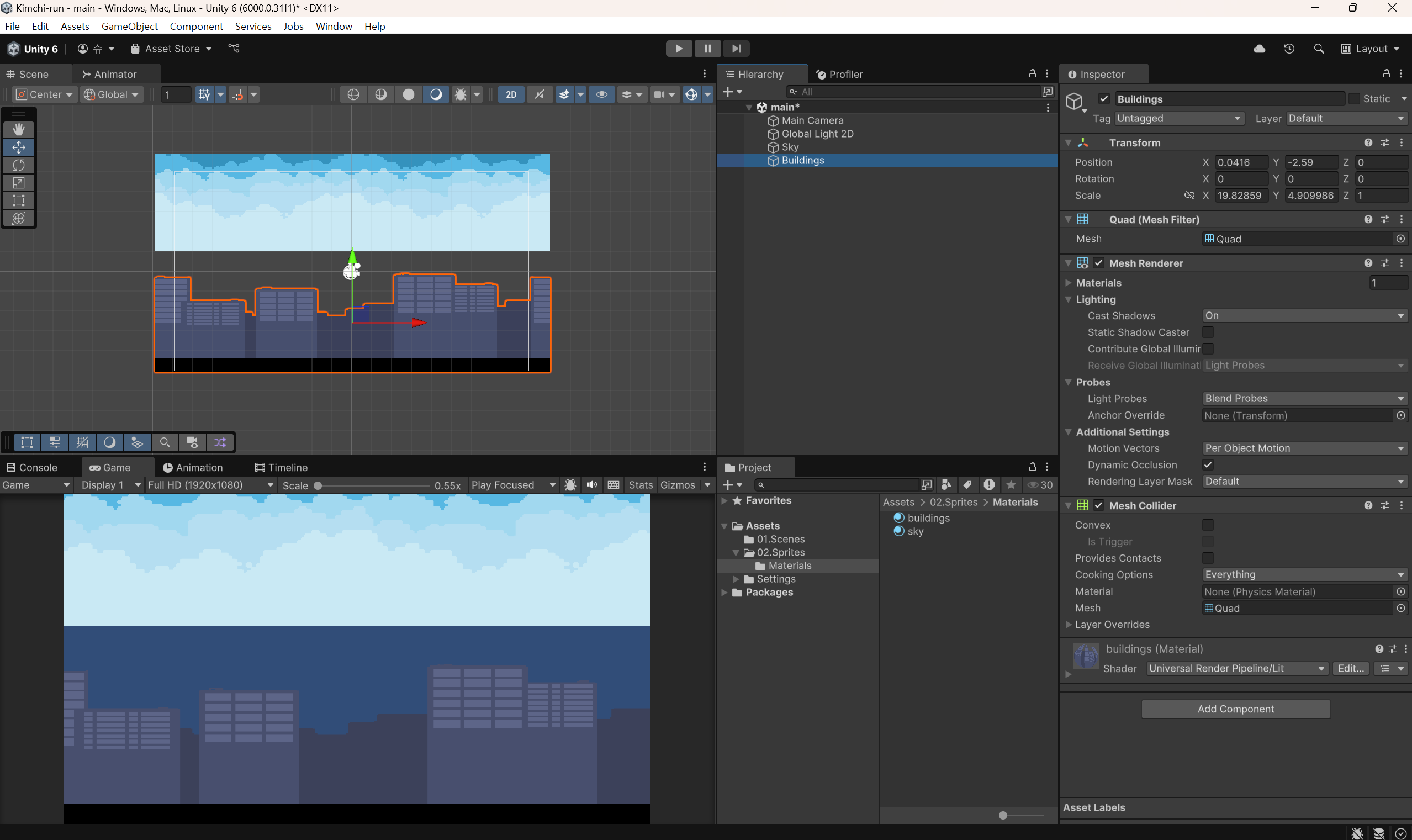Select the Rotate tool
Image resolution: width=1412 pixels, height=840 pixels.
(x=19, y=165)
